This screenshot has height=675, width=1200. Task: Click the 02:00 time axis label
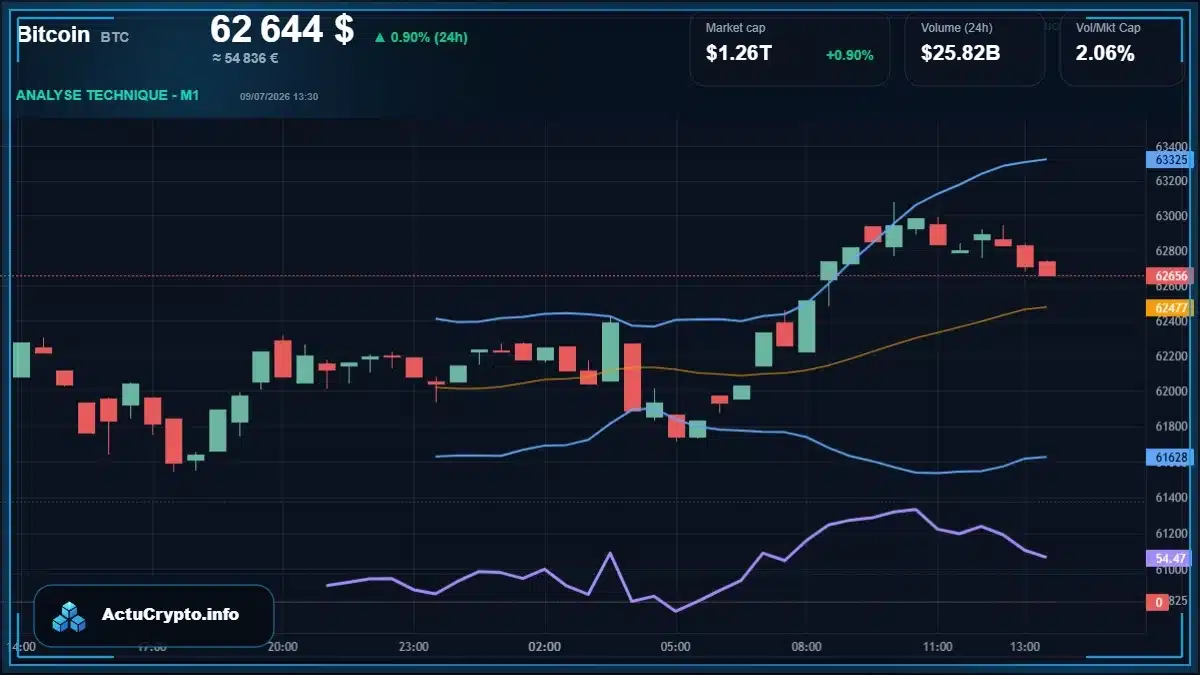coord(544,647)
